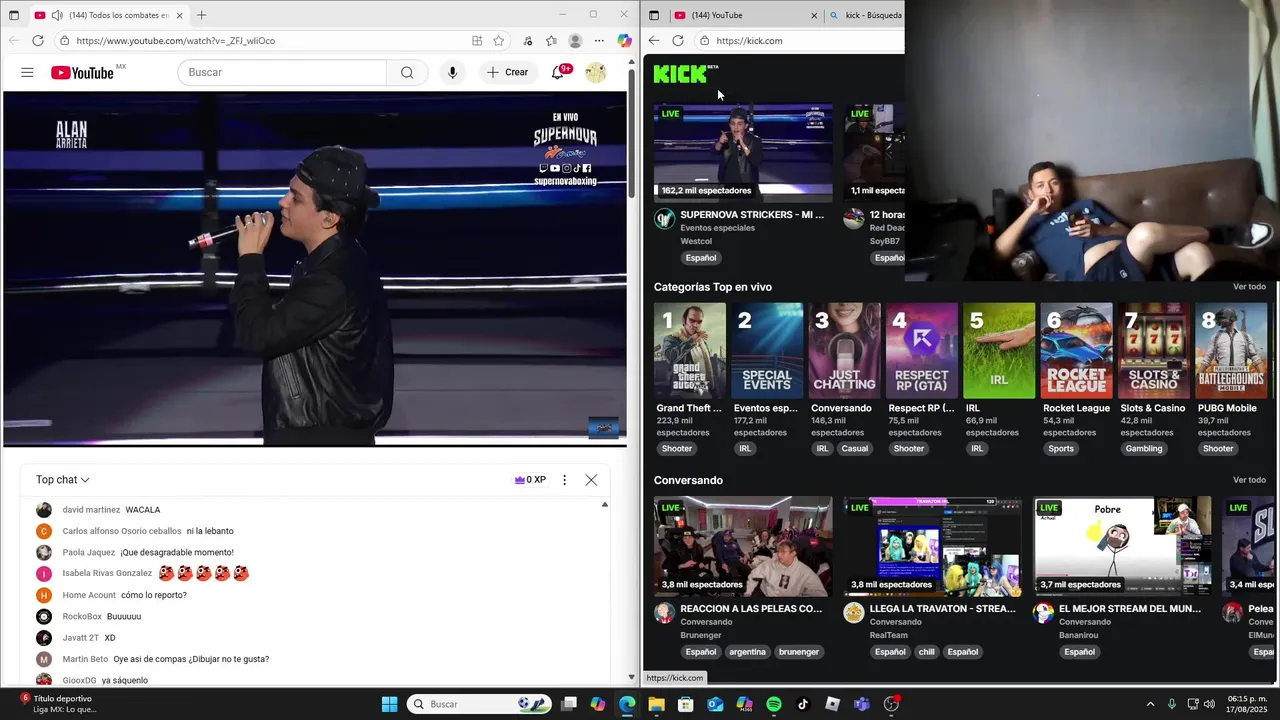Open the SUPERNOVA STRICKERS stream title link
Image resolution: width=1280 pixels, height=720 pixels.
(x=752, y=215)
